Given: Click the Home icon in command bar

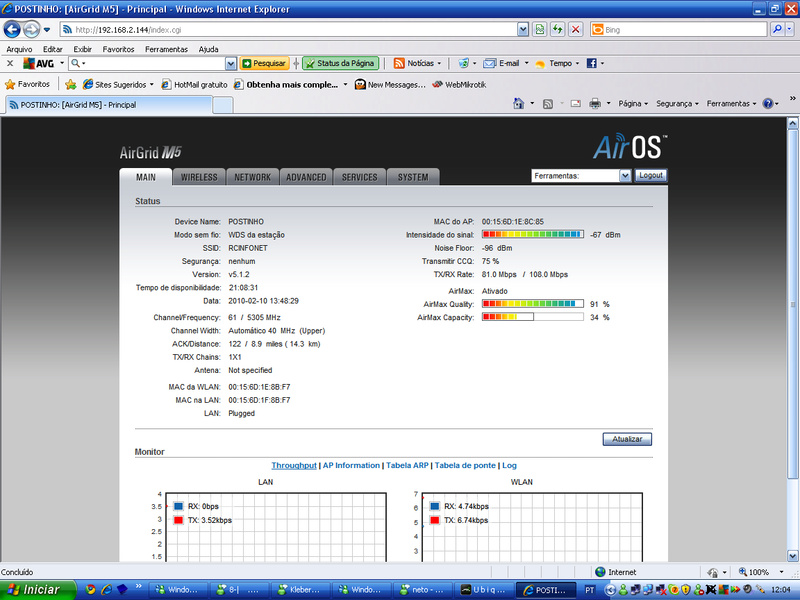Looking at the screenshot, I should click(x=518, y=104).
